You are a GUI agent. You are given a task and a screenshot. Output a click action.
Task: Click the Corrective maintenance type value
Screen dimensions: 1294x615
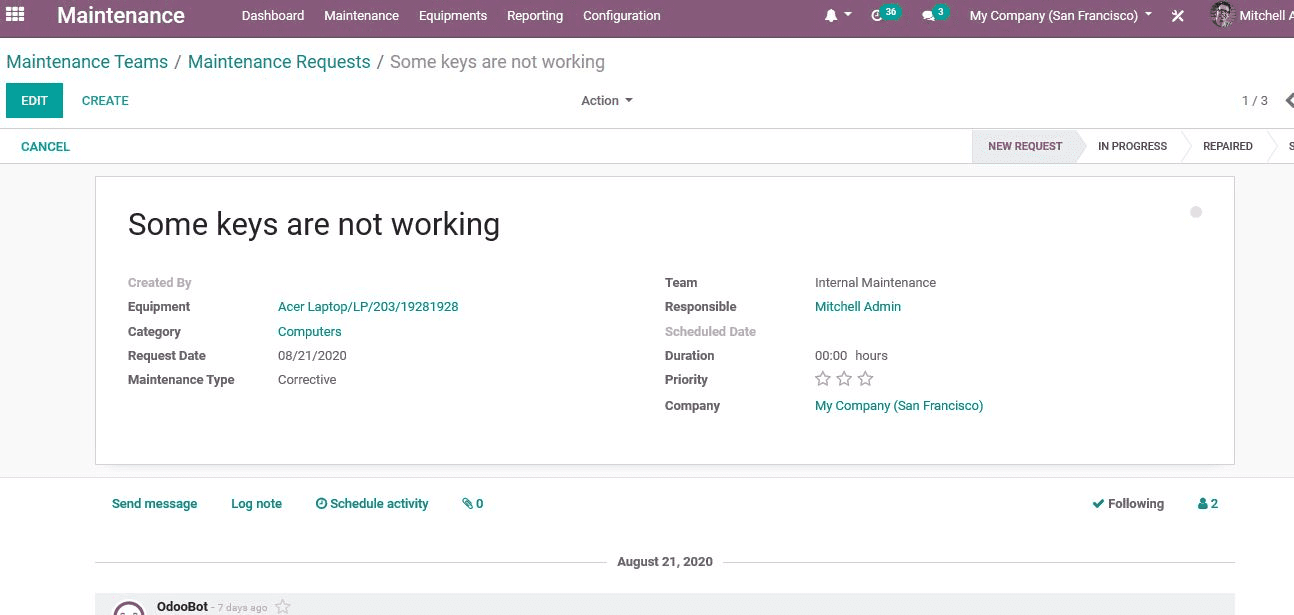pos(307,380)
